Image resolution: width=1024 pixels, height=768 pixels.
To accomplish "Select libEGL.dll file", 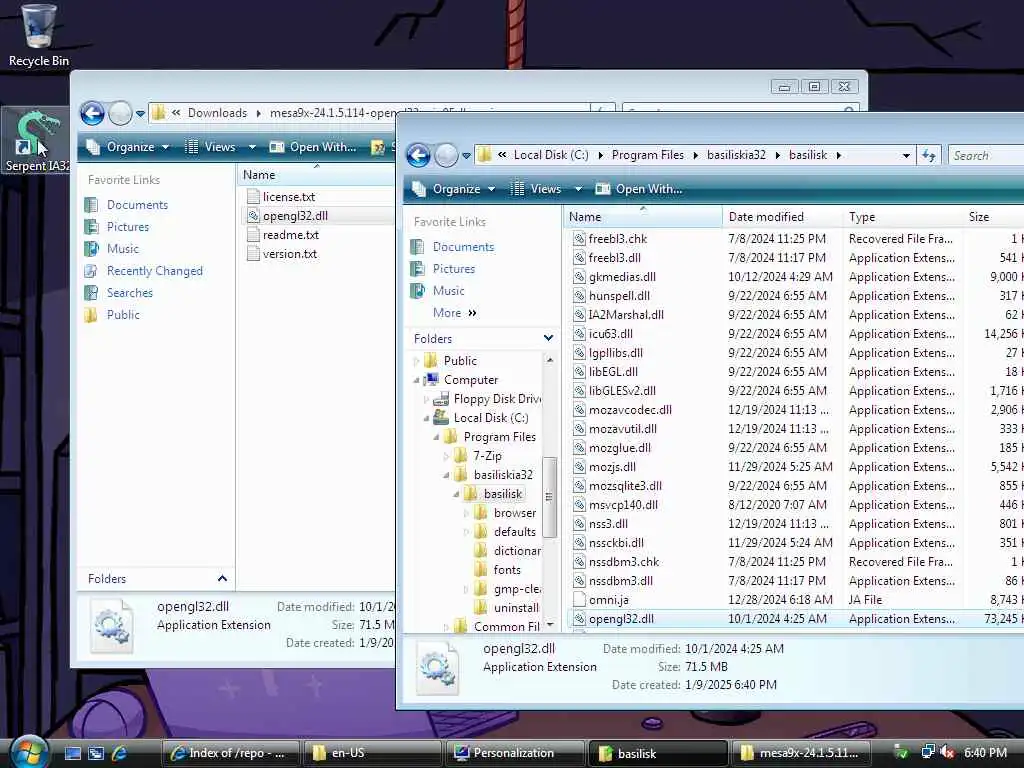I will click(613, 372).
